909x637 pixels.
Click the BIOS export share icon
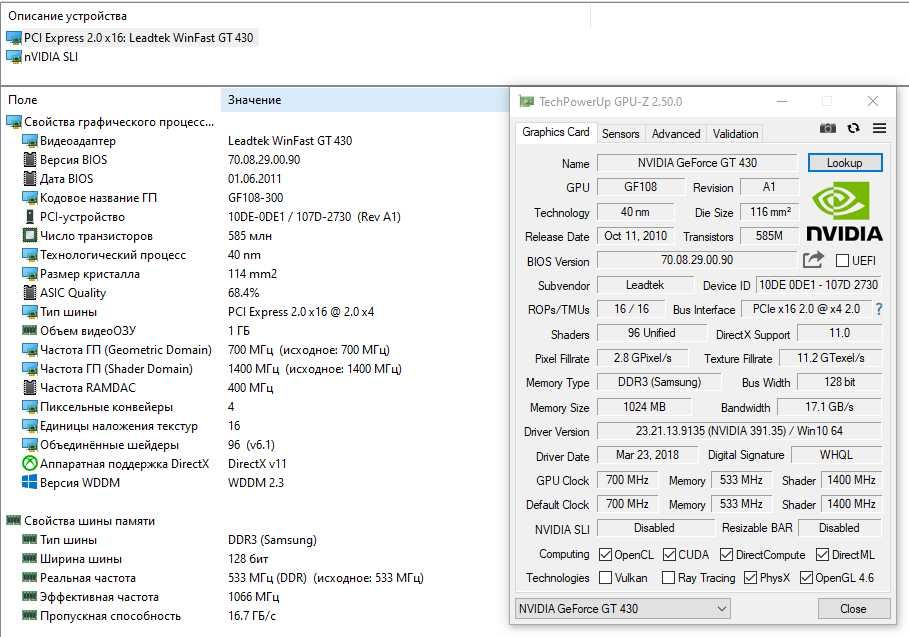(813, 260)
